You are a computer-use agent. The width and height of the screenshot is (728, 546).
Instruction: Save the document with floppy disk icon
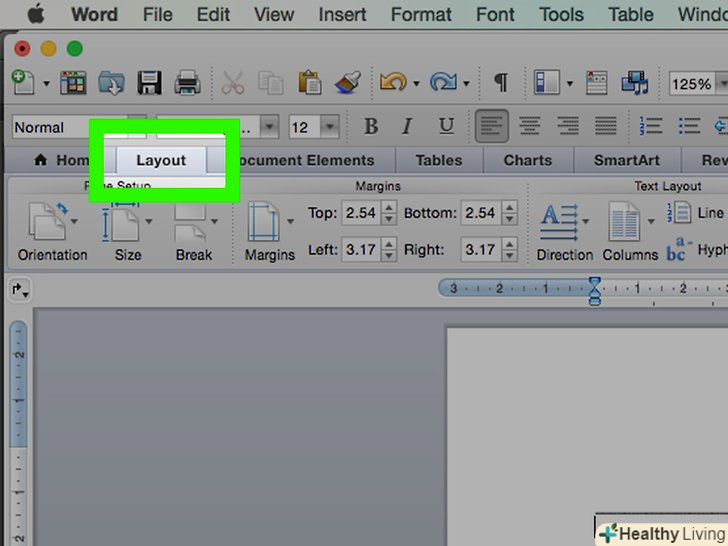coord(150,83)
